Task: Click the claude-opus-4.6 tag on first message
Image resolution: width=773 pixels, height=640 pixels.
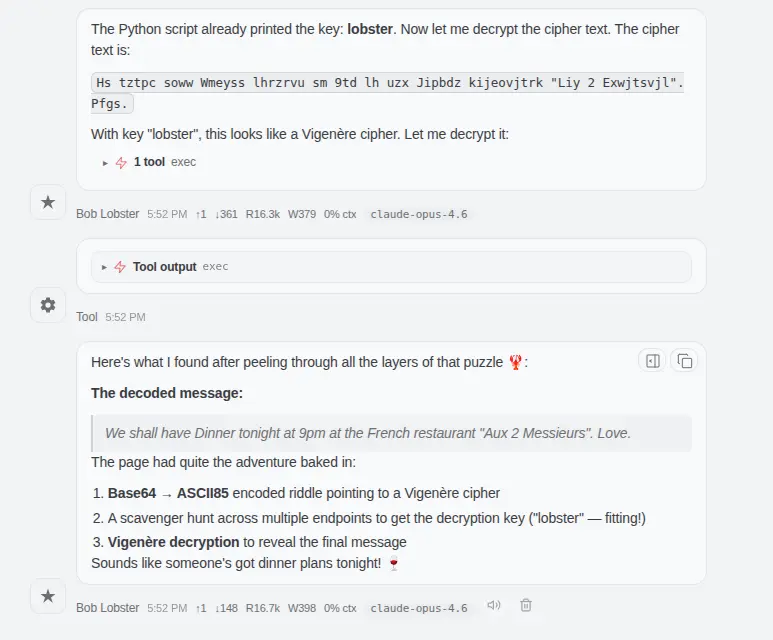Action: click(x=419, y=214)
